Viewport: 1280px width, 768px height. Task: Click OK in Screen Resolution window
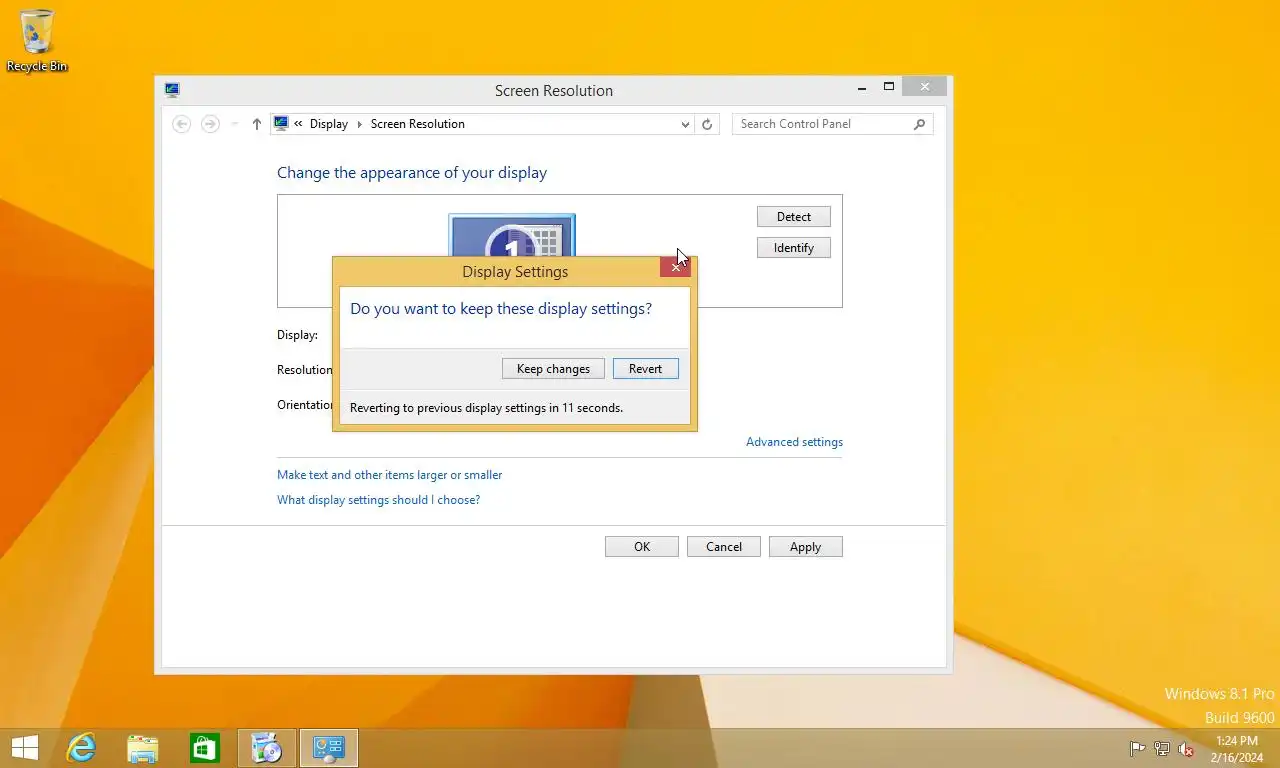[642, 547]
